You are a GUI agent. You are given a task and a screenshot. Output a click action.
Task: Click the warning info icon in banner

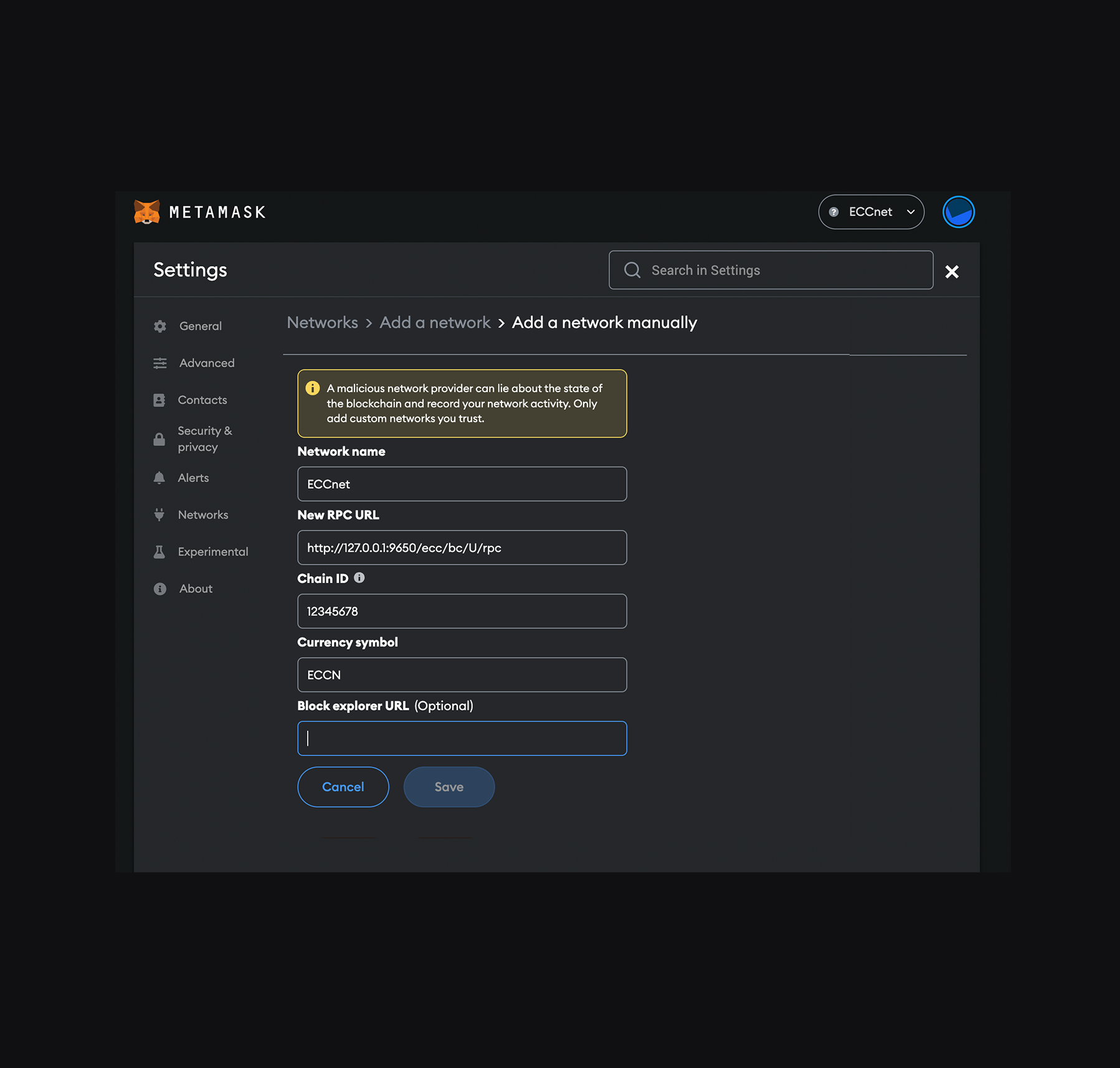pos(313,388)
